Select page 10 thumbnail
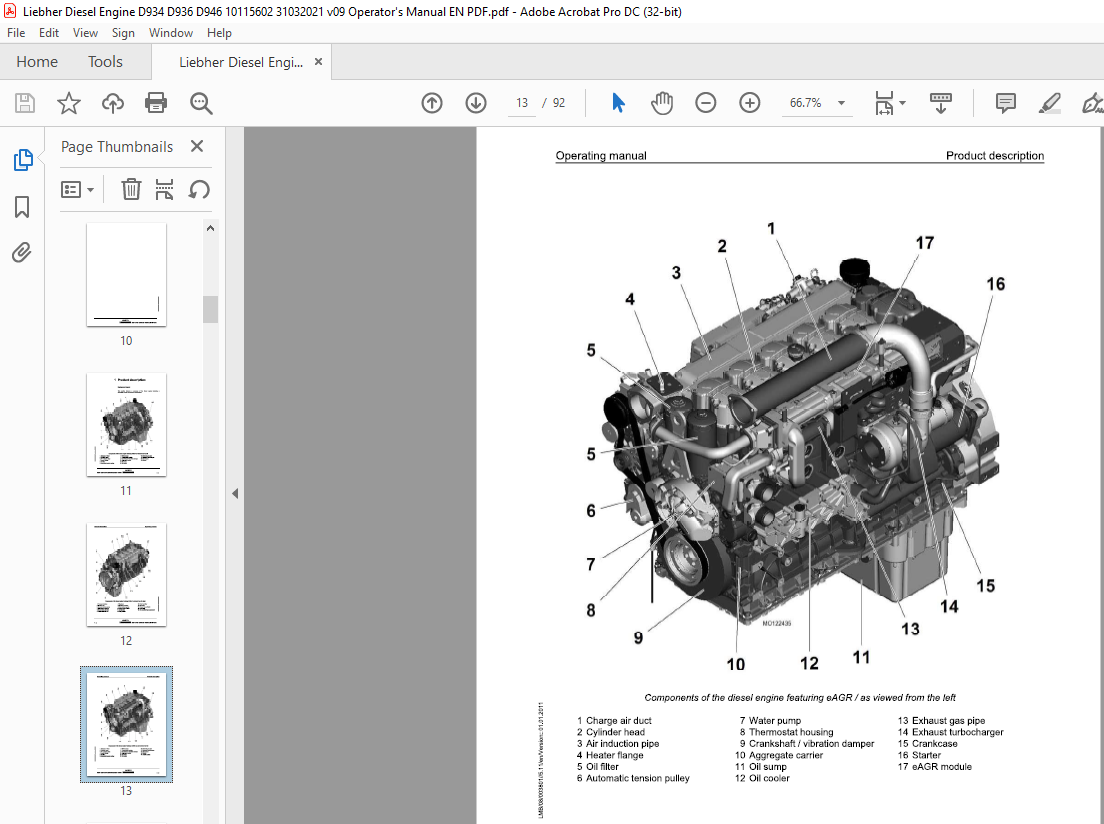This screenshot has width=1104, height=824. click(x=126, y=275)
